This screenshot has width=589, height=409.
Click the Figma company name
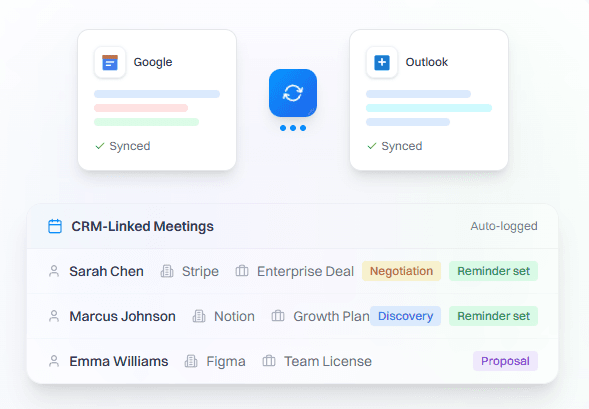click(x=226, y=361)
